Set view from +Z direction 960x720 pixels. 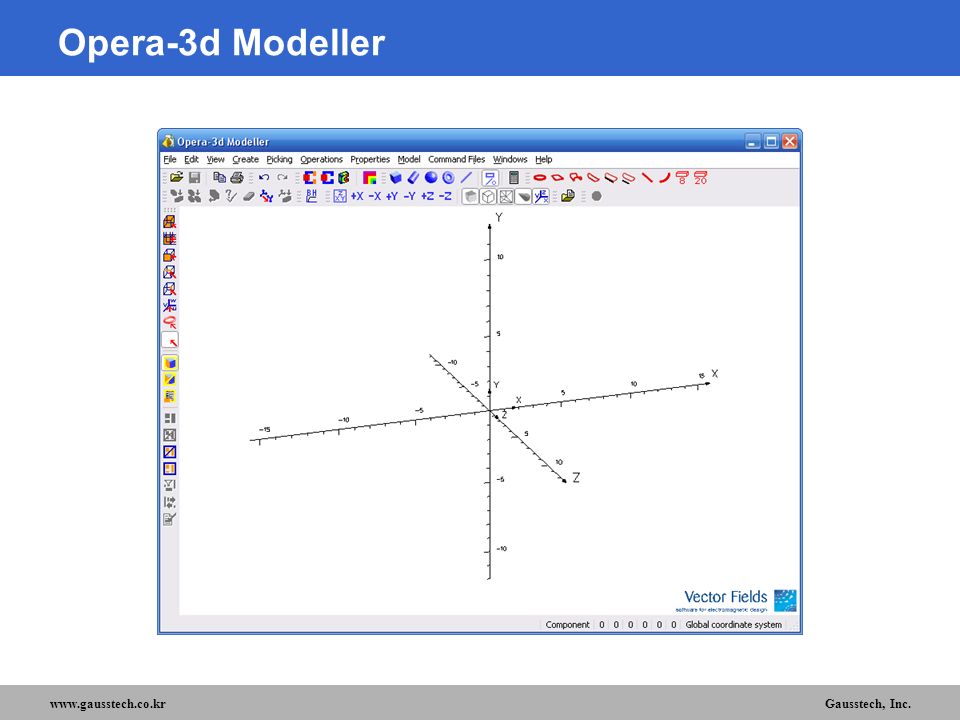427,196
